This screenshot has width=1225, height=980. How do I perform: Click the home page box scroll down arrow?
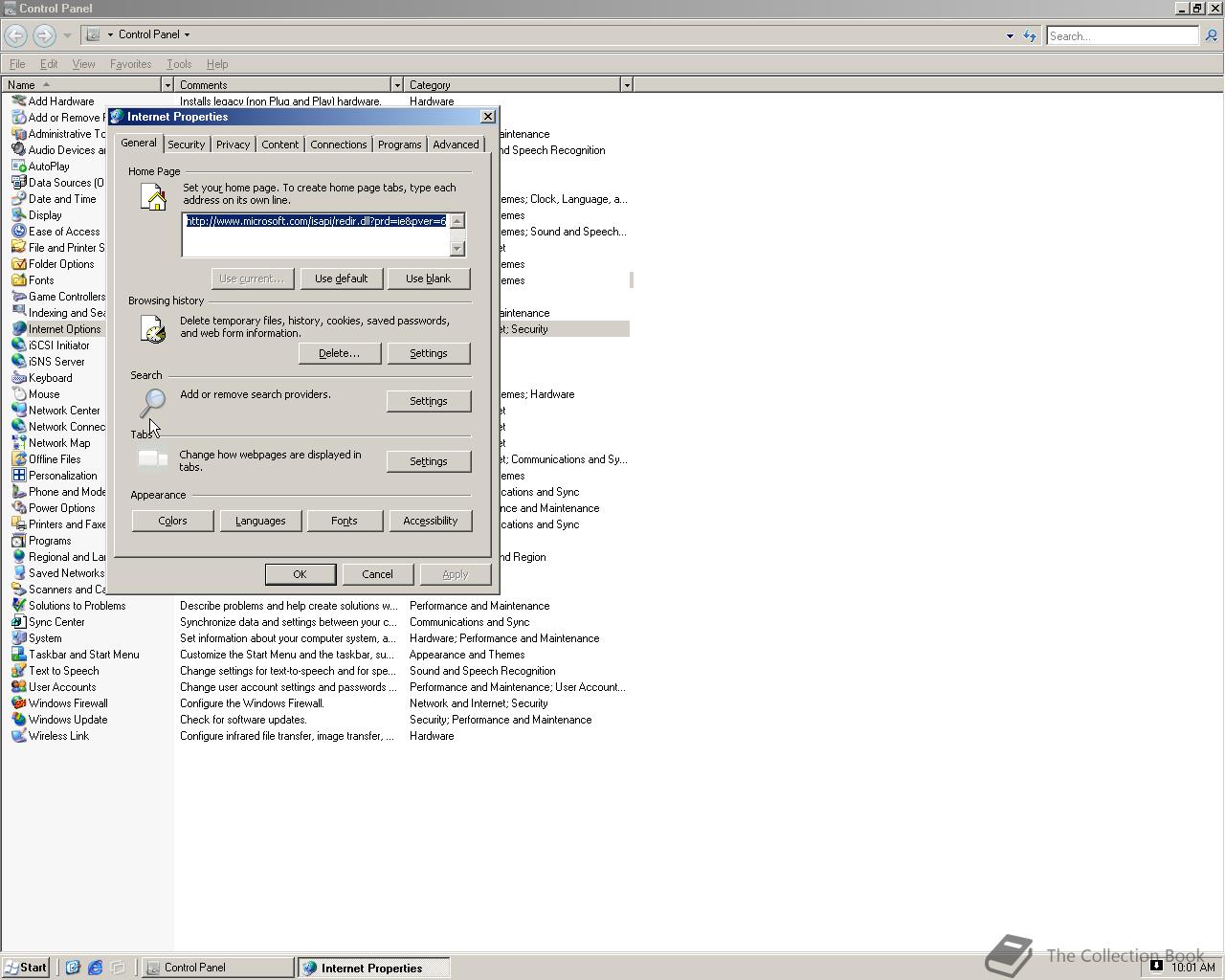[457, 249]
